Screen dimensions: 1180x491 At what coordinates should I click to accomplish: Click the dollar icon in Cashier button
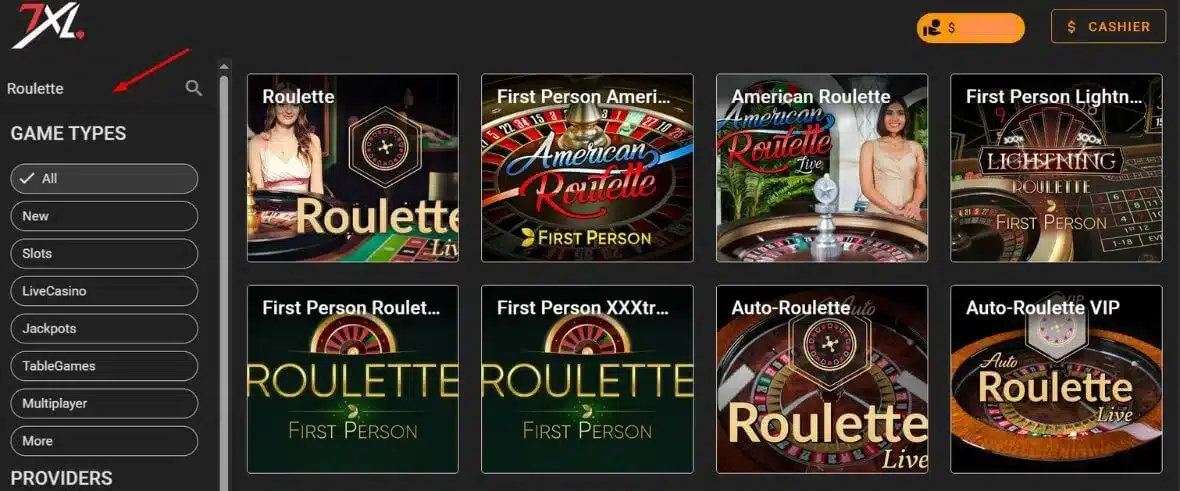click(1072, 27)
